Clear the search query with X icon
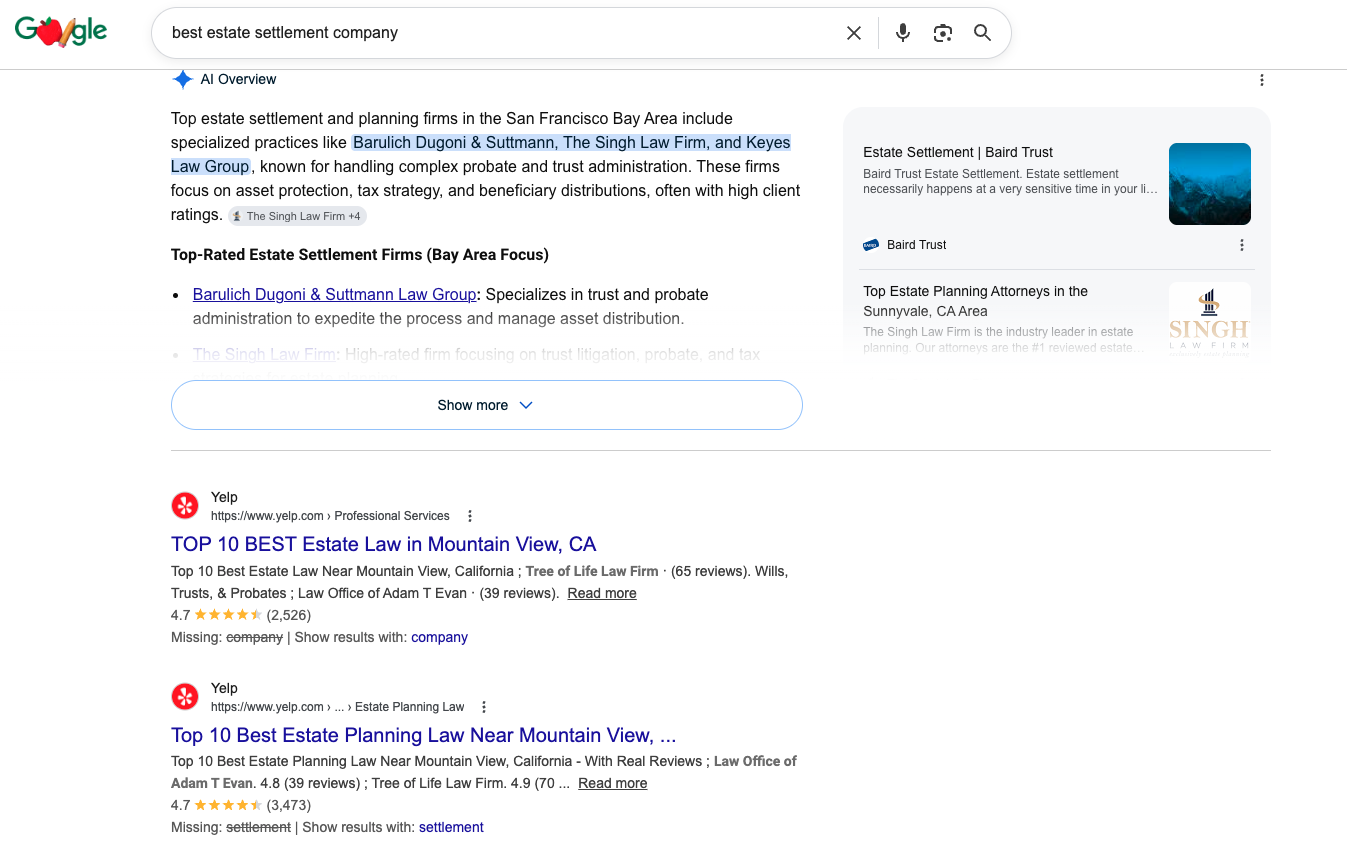1347x860 pixels. 854,33
